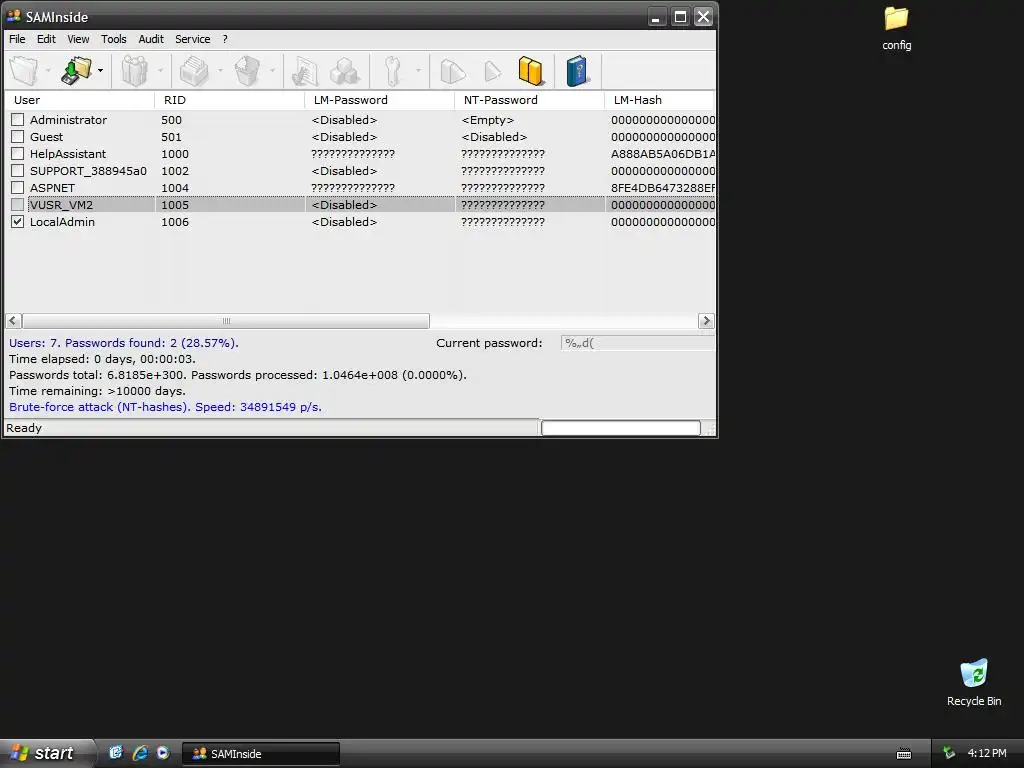Expand the dropdown arrow beside the import icon
The width and height of the screenshot is (1024, 768).
[48, 71]
